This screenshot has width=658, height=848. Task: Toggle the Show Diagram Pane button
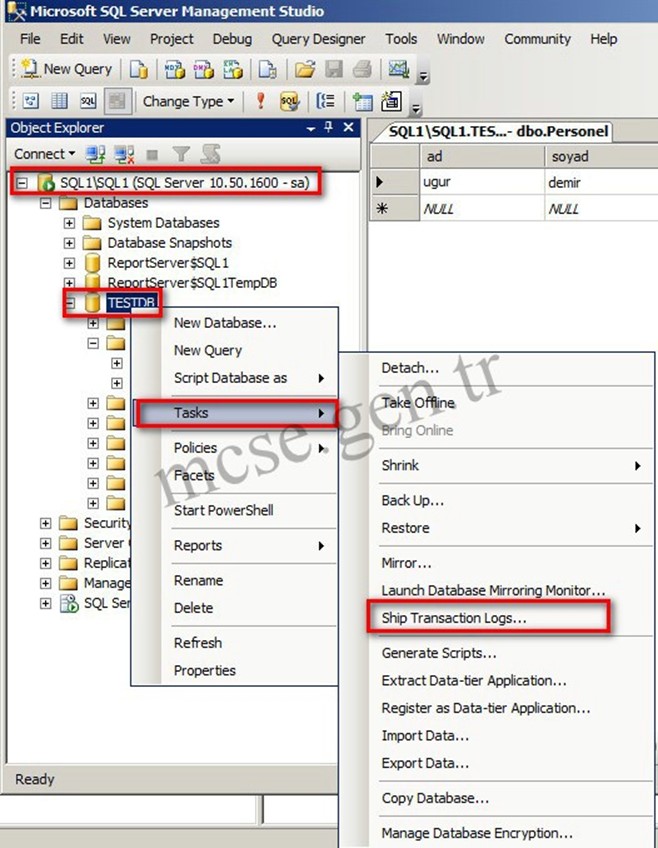tap(31, 101)
